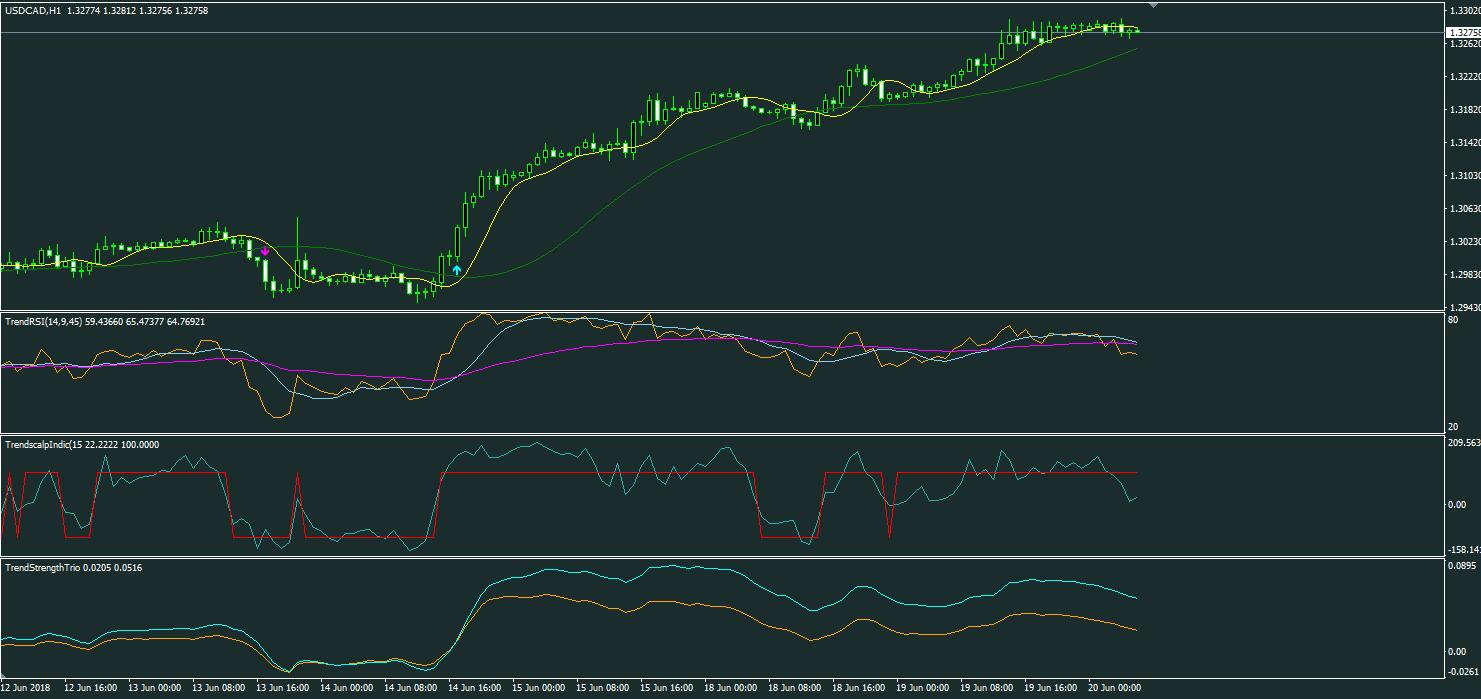Click the highlighted current price label 1.32758

pos(1462,32)
